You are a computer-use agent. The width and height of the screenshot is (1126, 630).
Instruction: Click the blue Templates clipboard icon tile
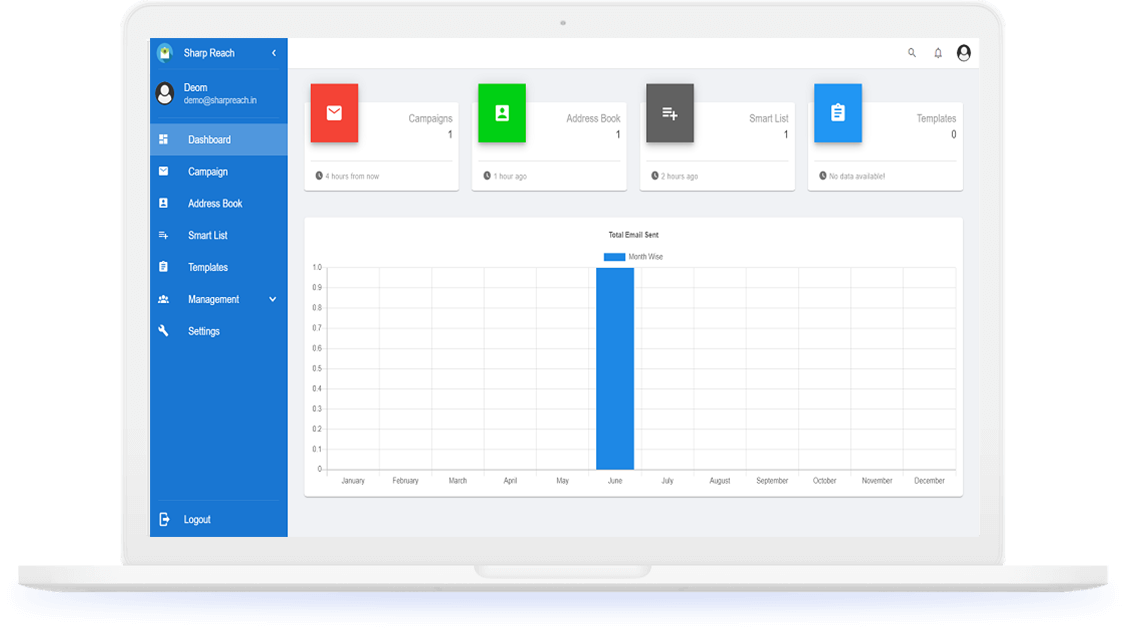click(x=838, y=113)
